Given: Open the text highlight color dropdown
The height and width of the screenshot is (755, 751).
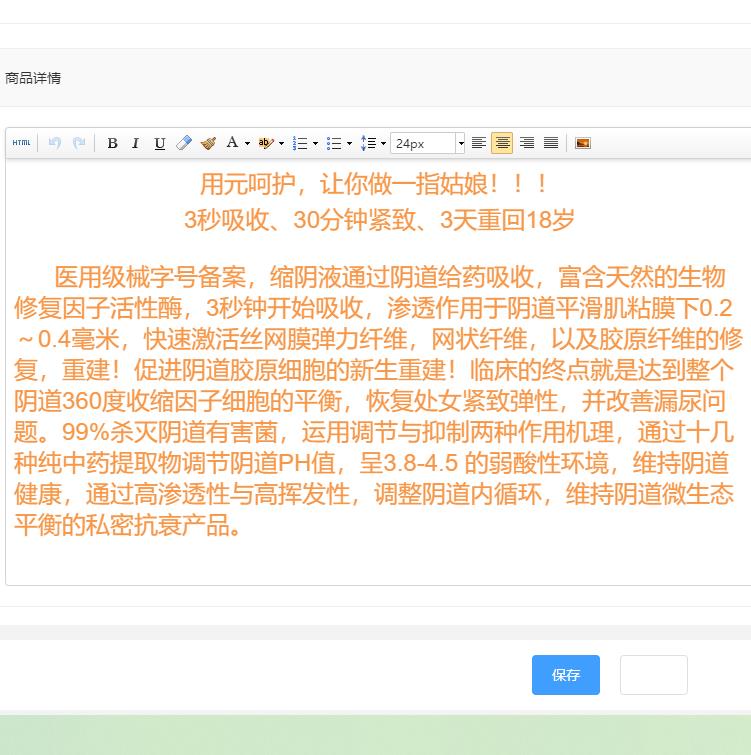Looking at the screenshot, I should [x=281, y=143].
